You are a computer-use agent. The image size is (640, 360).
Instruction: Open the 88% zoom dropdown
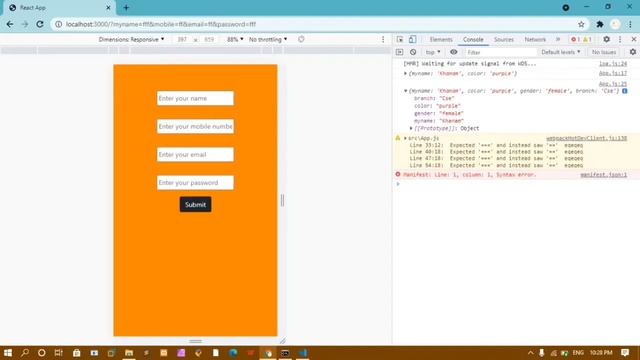click(235, 40)
